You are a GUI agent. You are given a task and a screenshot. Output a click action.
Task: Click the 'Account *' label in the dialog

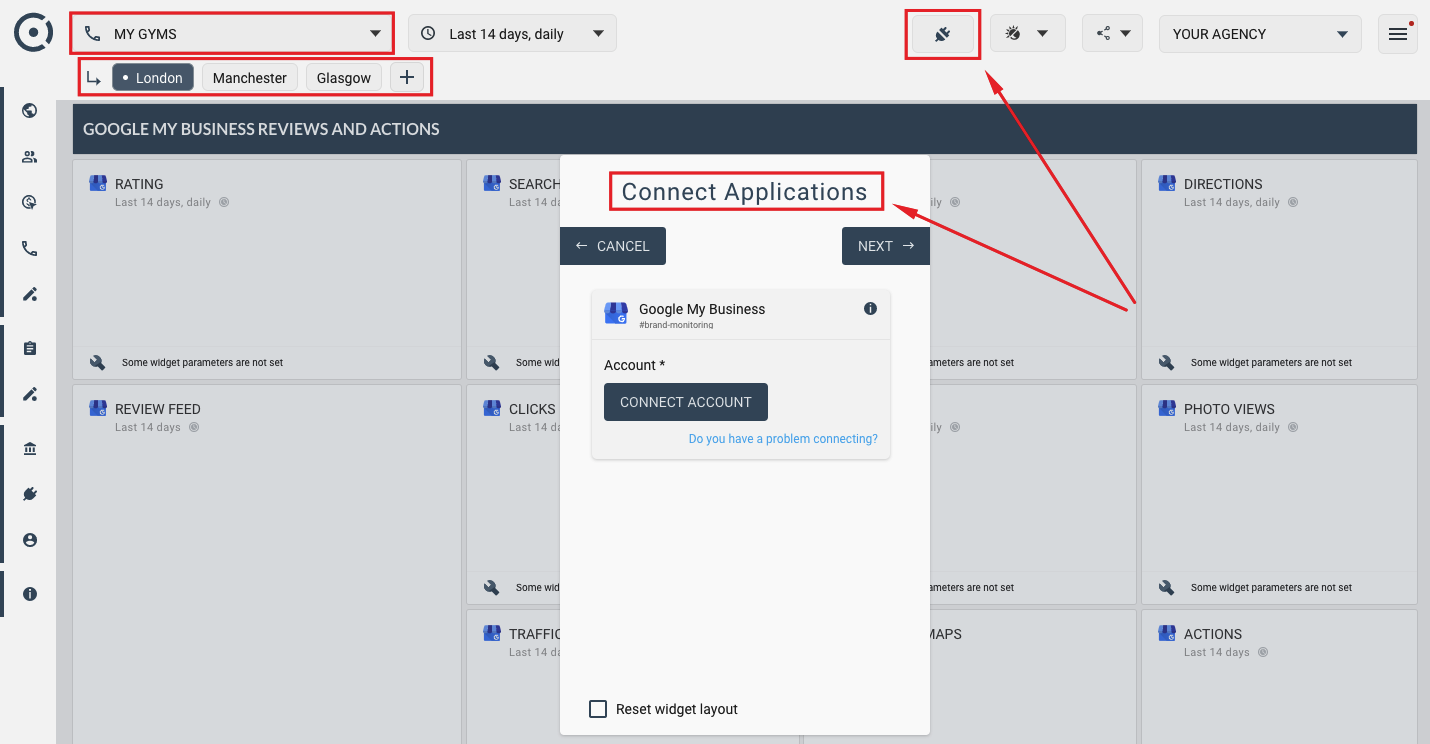coord(635,365)
